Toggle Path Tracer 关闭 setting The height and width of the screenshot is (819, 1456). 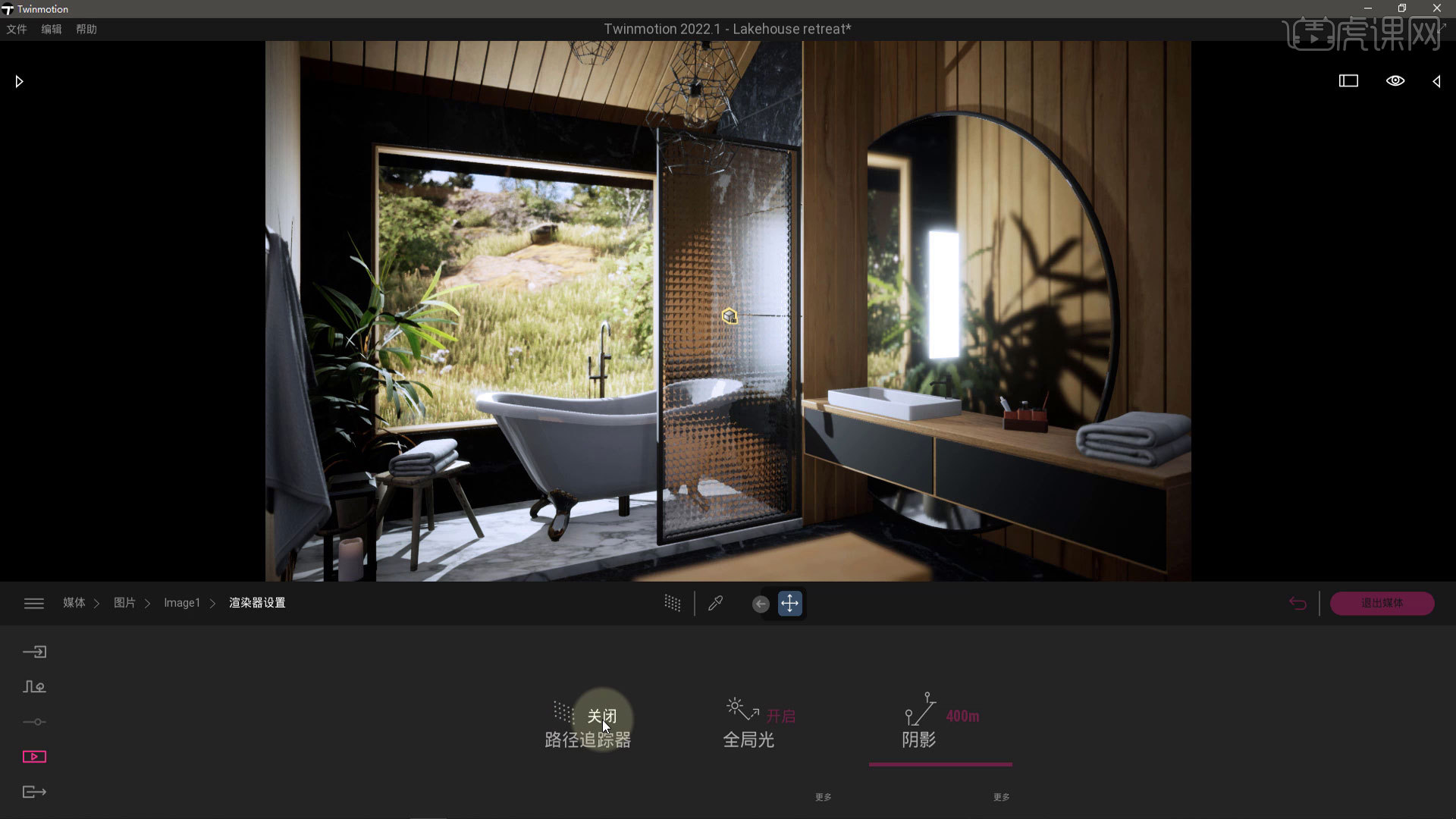click(601, 716)
